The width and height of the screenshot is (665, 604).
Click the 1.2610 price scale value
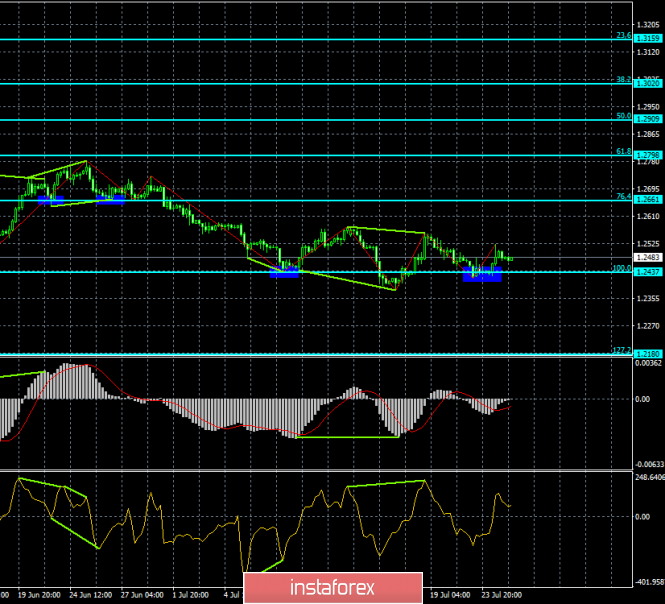pyautogui.click(x=648, y=216)
